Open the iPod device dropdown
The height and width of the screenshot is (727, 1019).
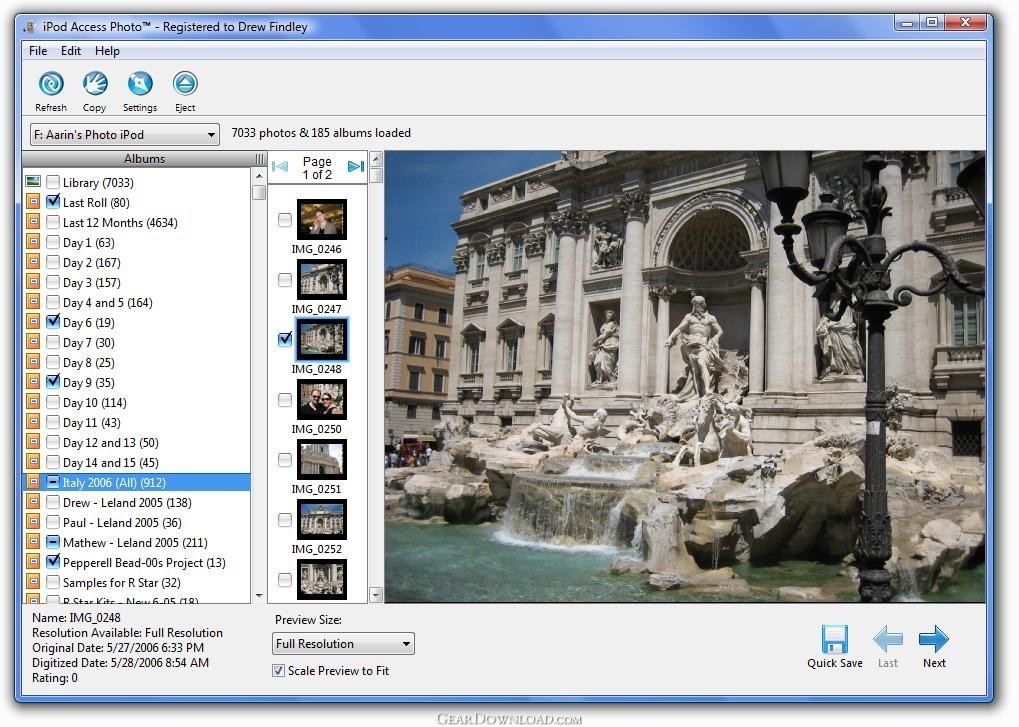point(124,134)
